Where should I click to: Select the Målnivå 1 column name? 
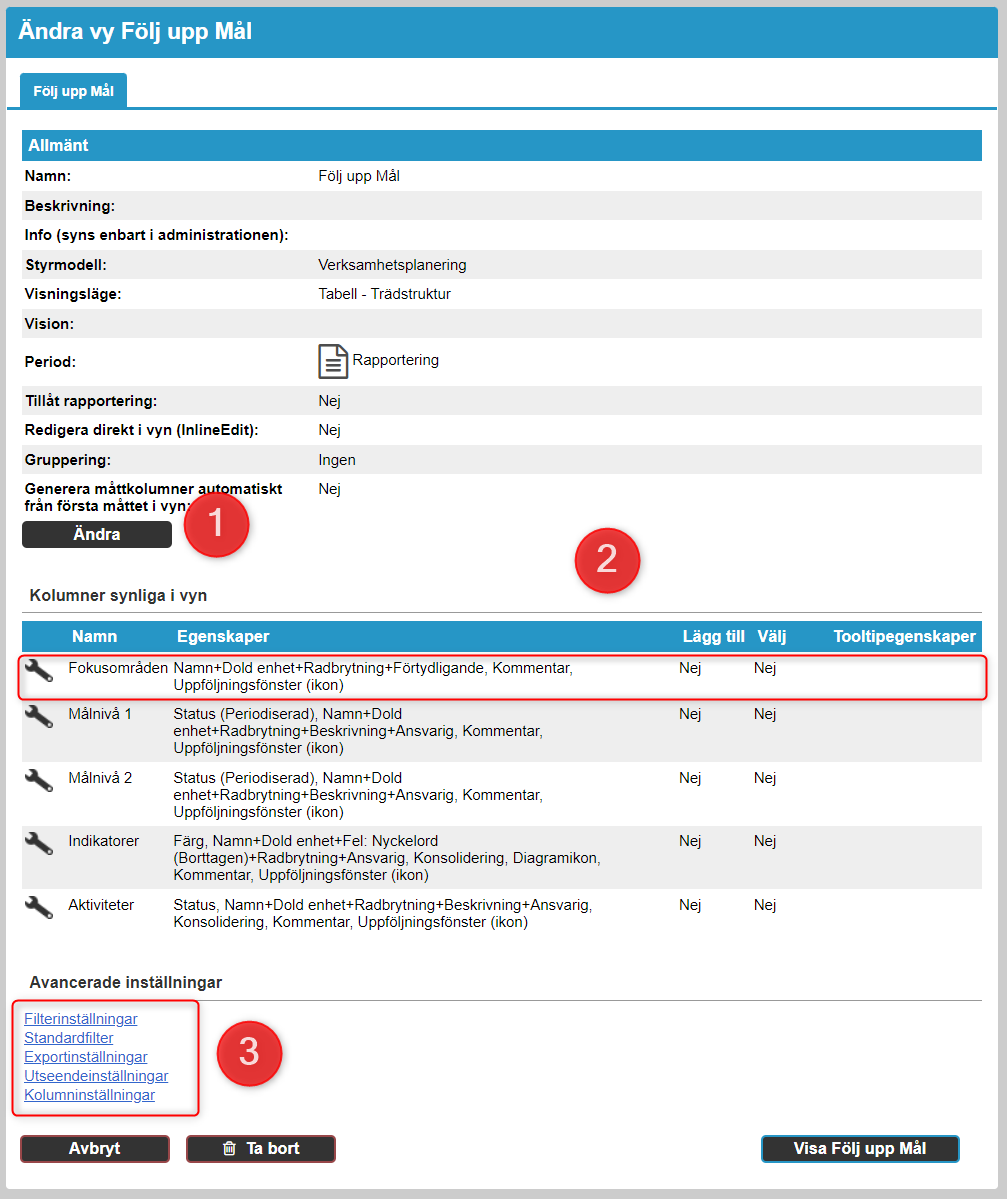pos(100,713)
